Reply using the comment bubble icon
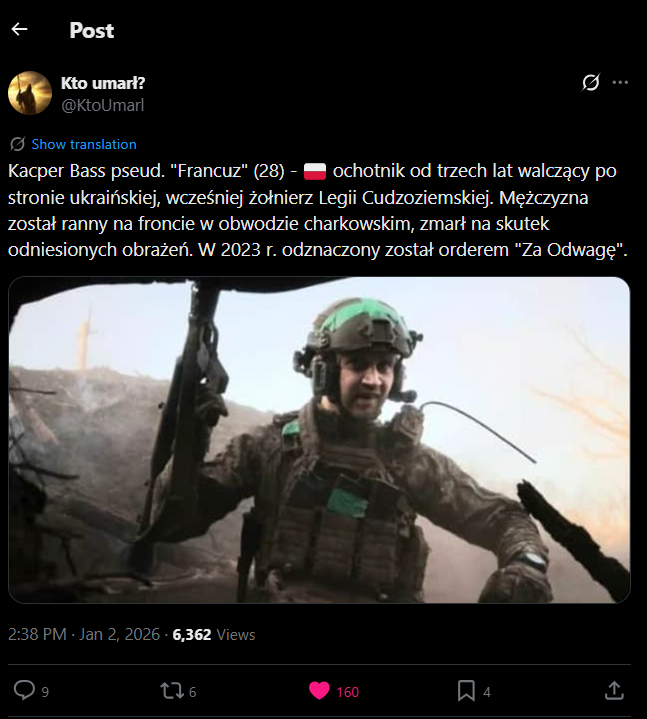The image size is (647, 719). (24, 691)
